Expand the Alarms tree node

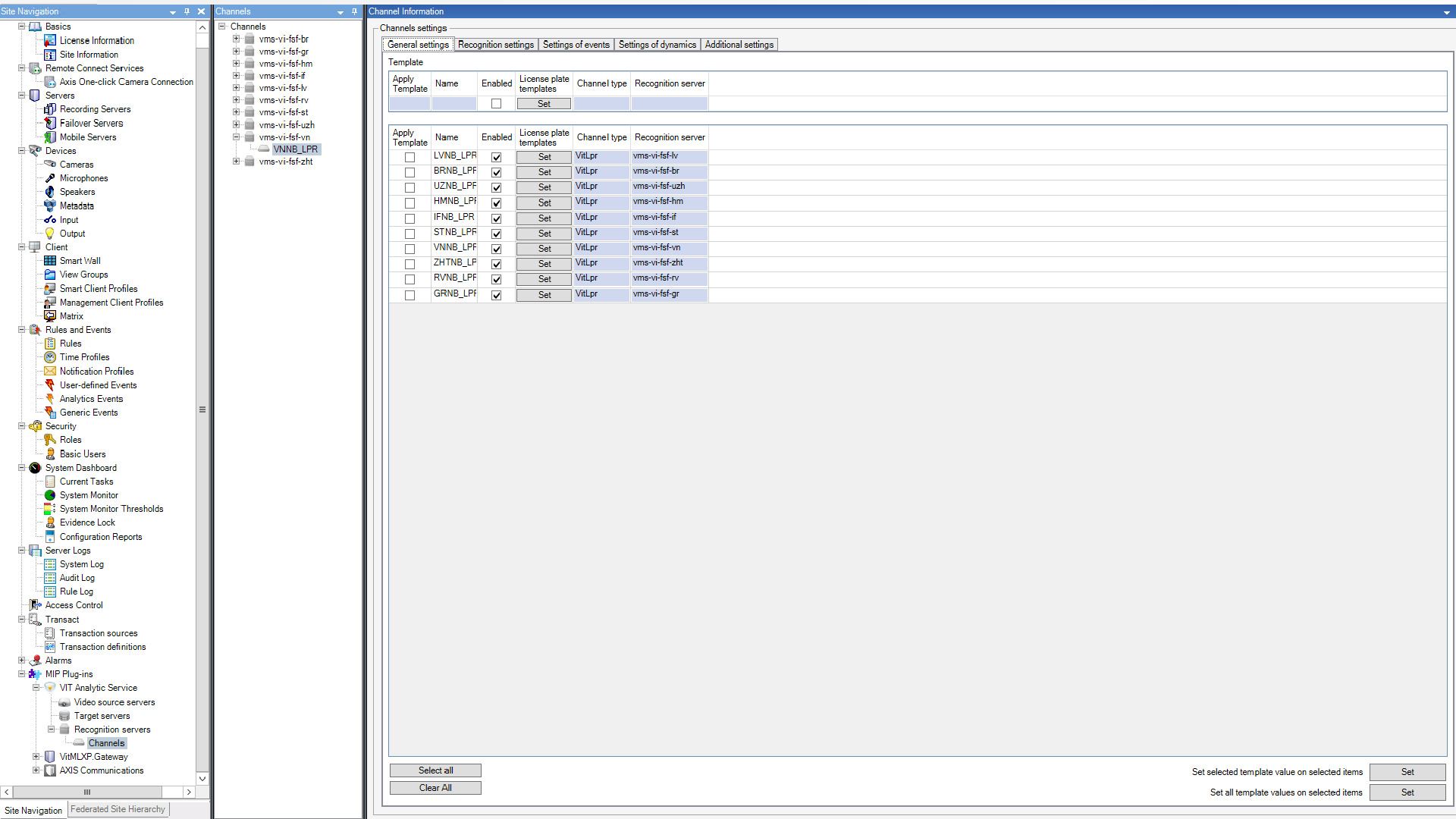click(22, 661)
